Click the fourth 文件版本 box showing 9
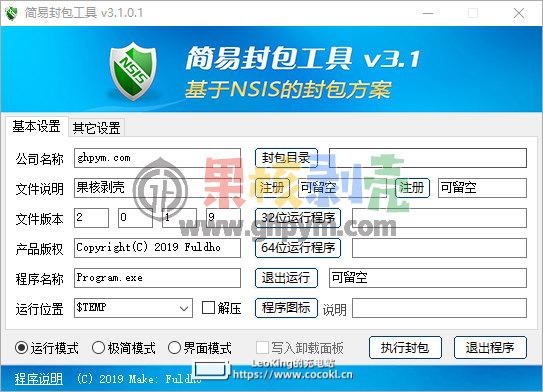This screenshot has width=543, height=392. click(223, 218)
